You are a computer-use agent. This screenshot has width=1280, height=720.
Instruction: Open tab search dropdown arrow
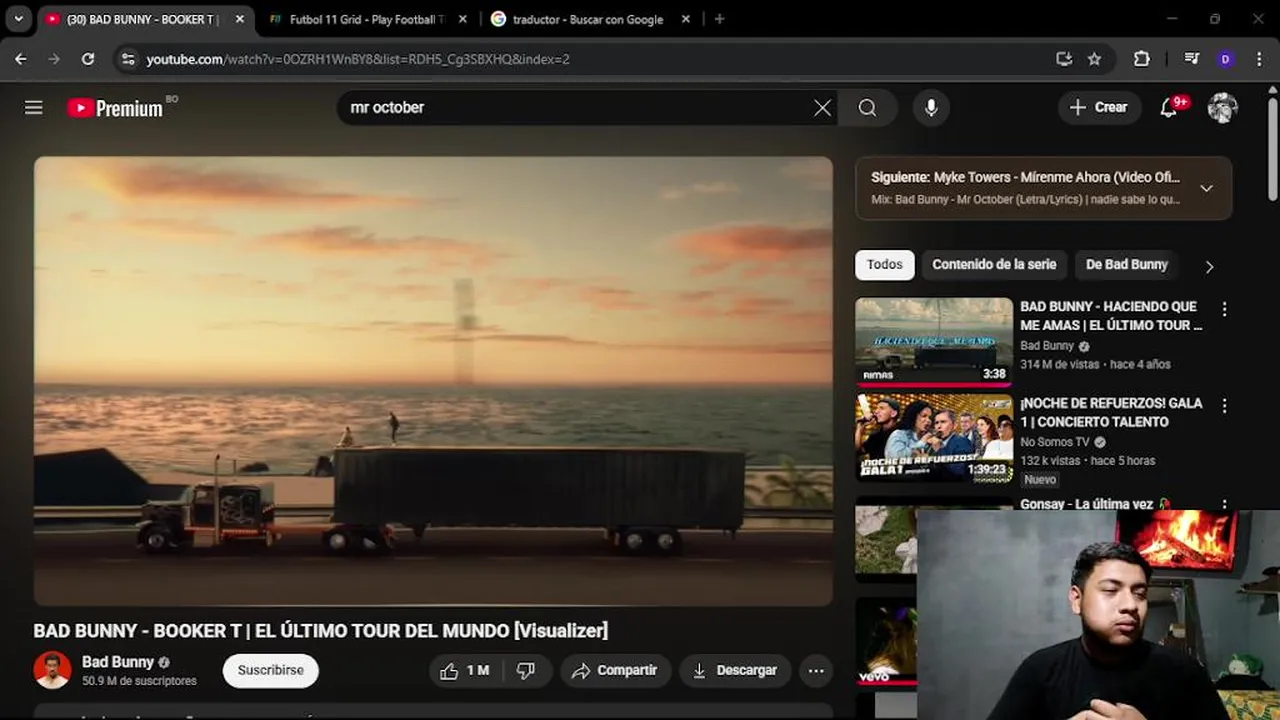18,19
